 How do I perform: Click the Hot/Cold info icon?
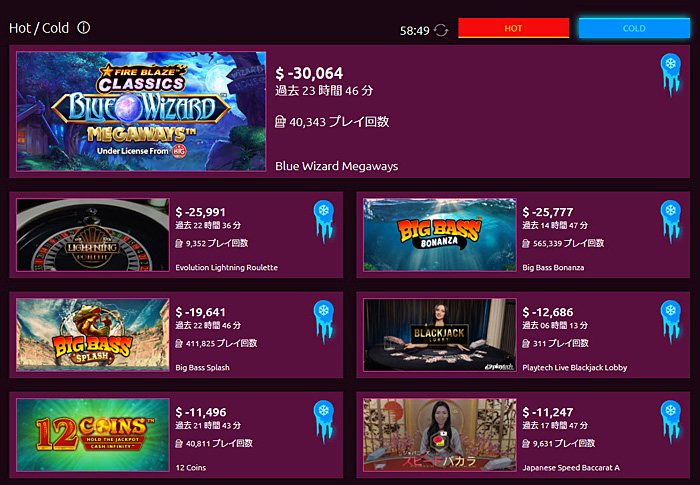click(x=83, y=28)
